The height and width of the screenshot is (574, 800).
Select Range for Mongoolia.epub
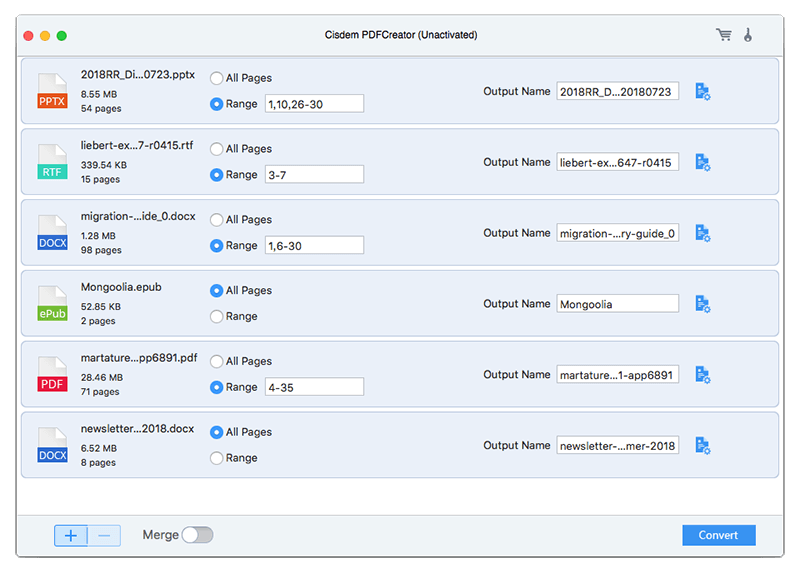tap(216, 317)
